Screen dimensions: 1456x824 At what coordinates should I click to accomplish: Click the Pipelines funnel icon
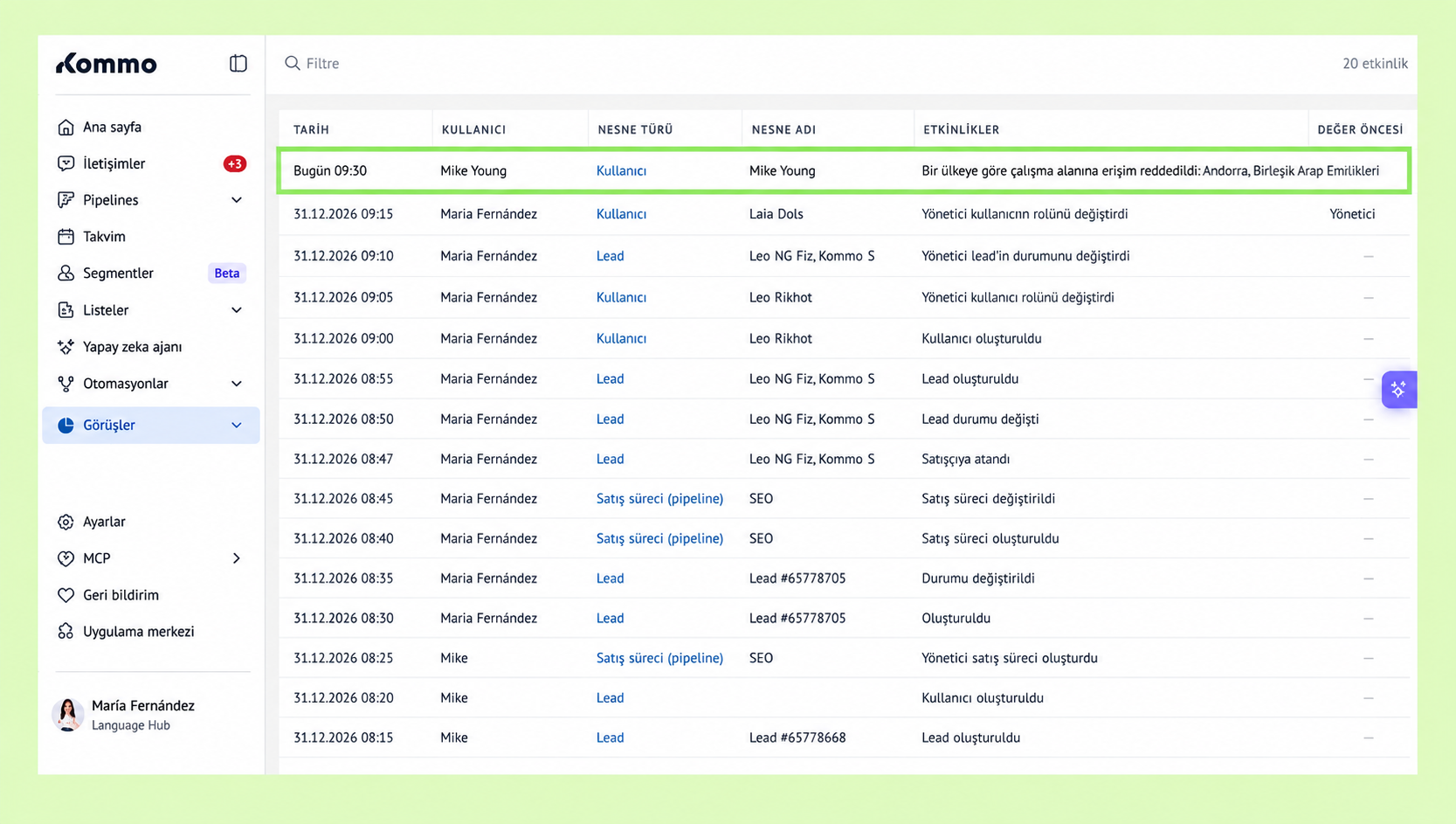pyautogui.click(x=66, y=200)
